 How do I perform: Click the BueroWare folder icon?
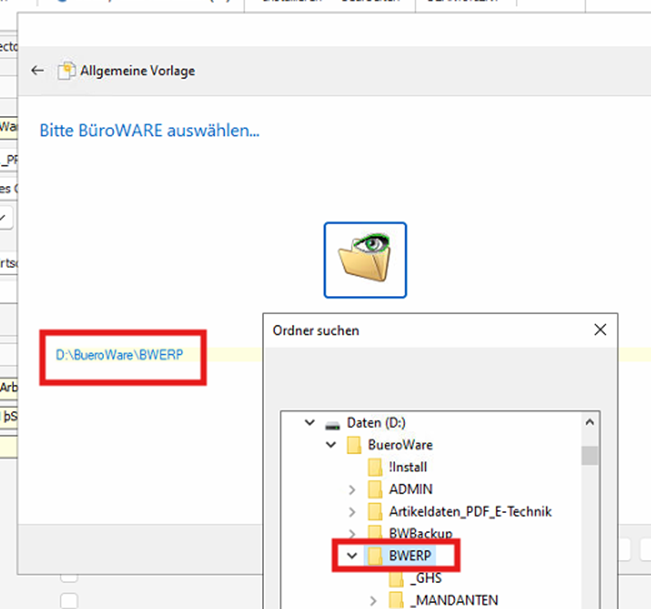(x=354, y=445)
